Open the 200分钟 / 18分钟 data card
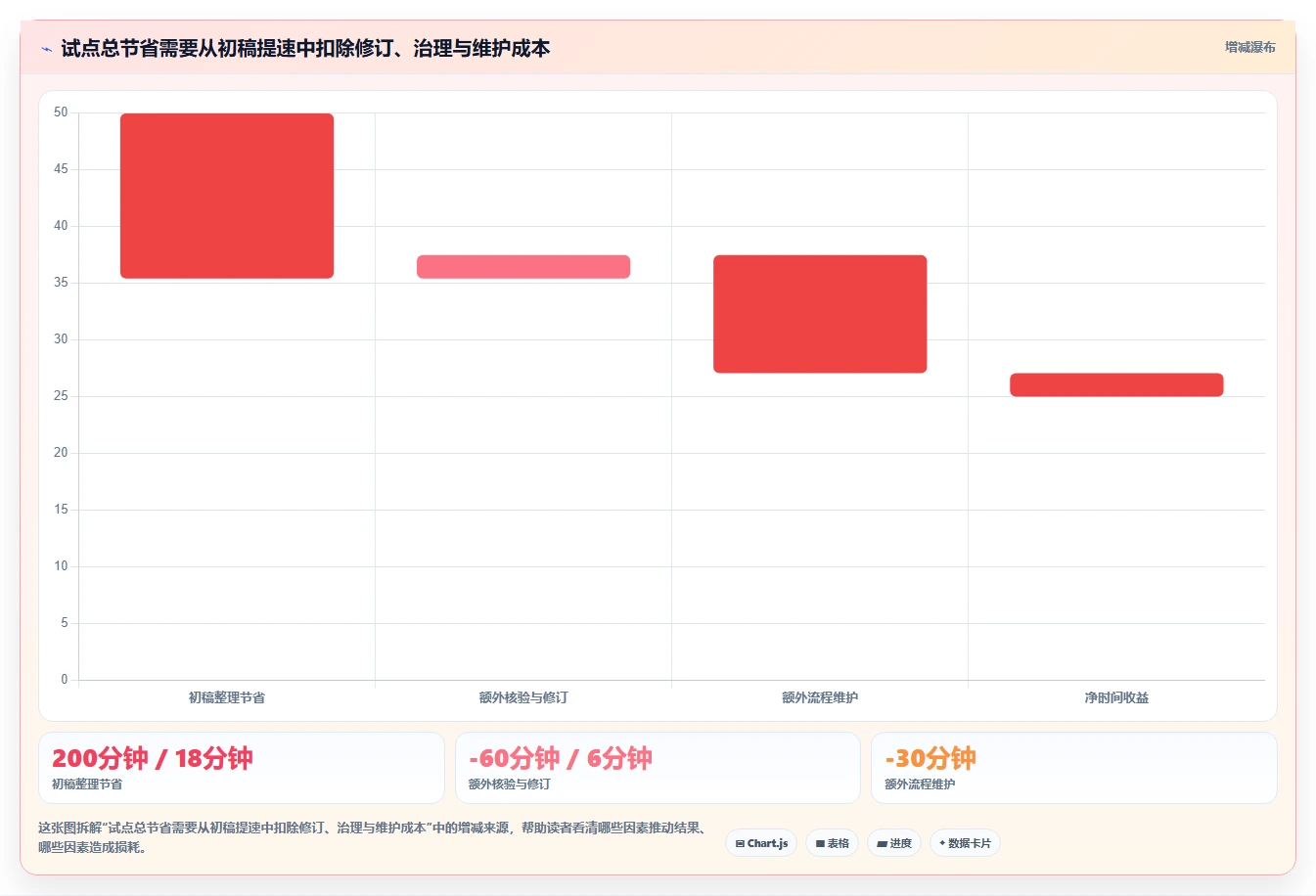This screenshot has height=896, width=1316. (242, 768)
